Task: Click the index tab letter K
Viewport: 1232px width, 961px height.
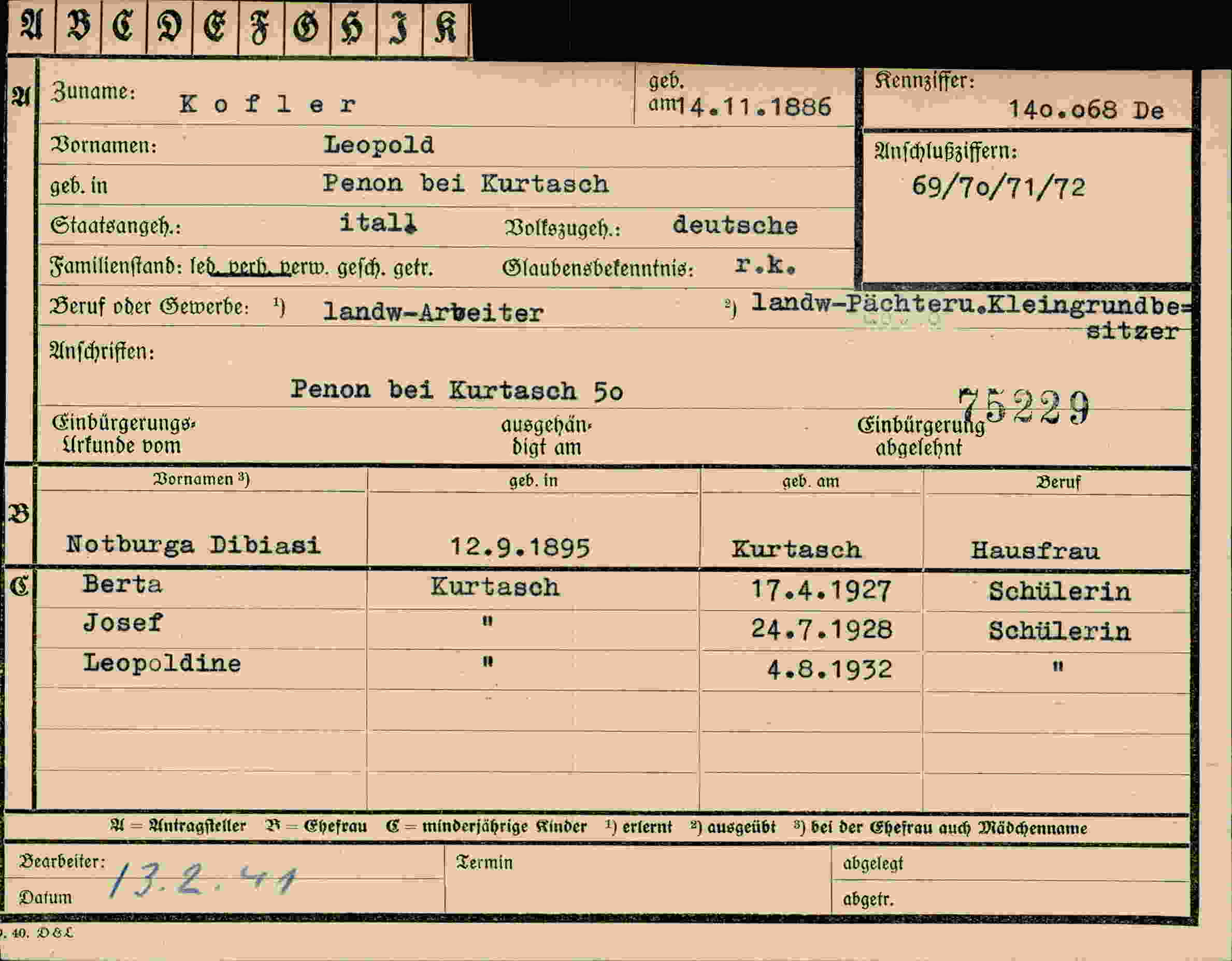Action: (446, 28)
